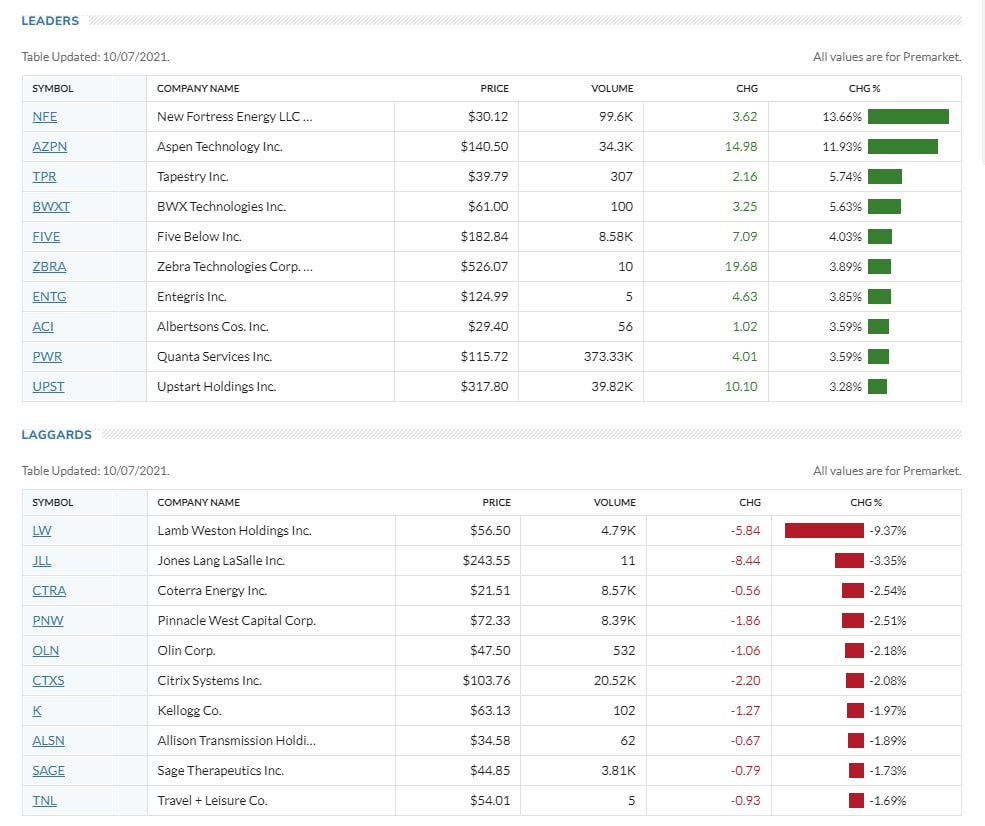
Task: Open the UPST ticker link
Action: (x=48, y=387)
